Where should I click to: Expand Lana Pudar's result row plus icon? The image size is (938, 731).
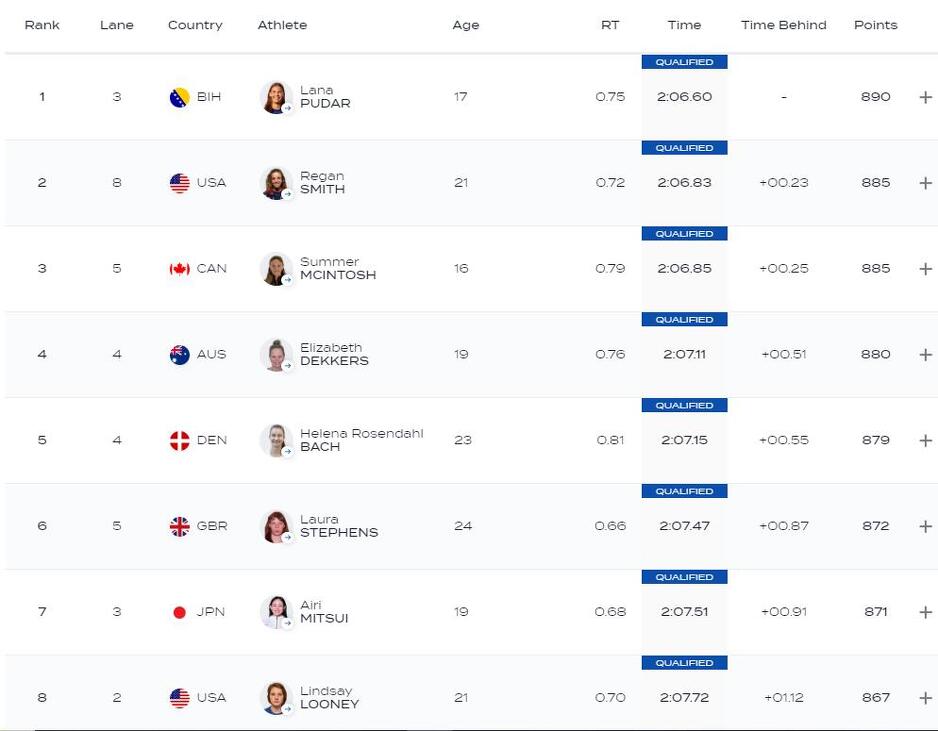point(925,97)
